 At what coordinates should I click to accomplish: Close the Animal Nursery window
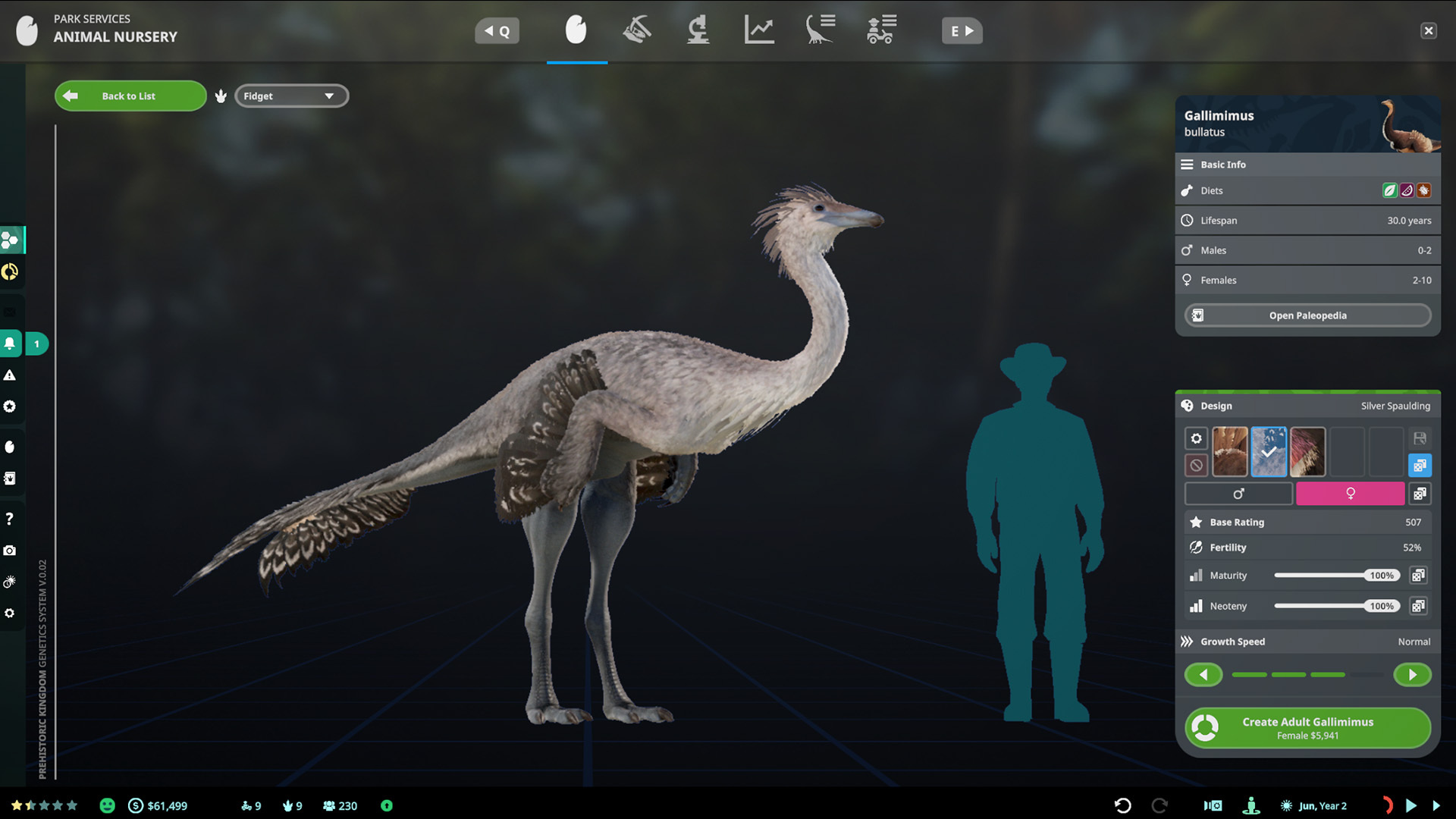[1429, 30]
